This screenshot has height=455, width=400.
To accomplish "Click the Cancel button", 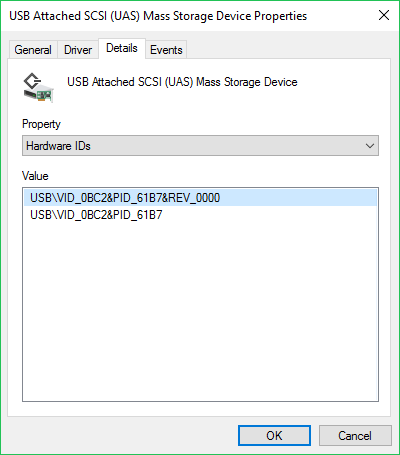I will click(355, 435).
